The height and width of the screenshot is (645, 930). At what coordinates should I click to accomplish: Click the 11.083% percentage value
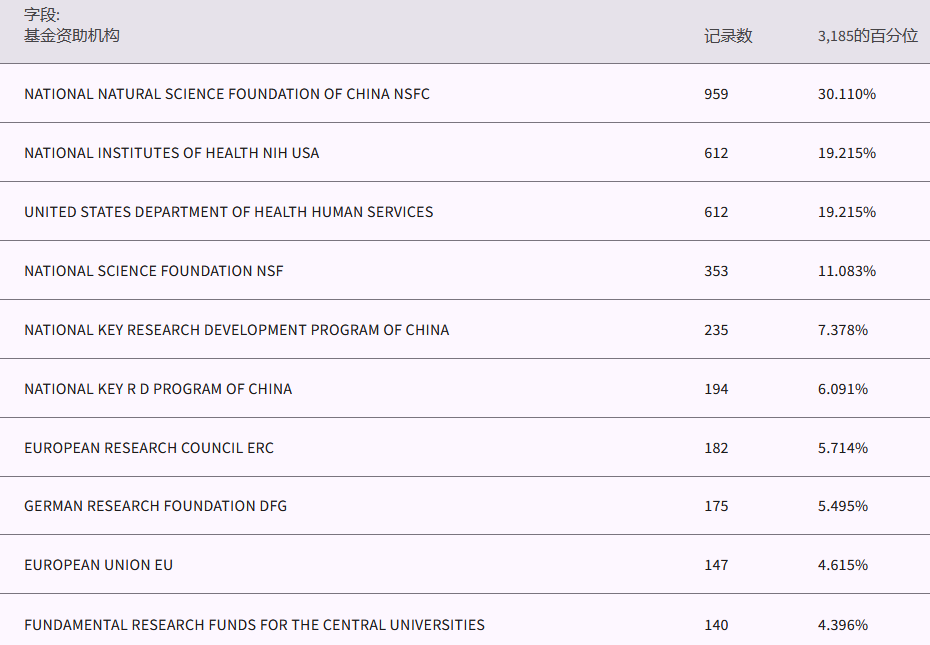click(x=846, y=271)
